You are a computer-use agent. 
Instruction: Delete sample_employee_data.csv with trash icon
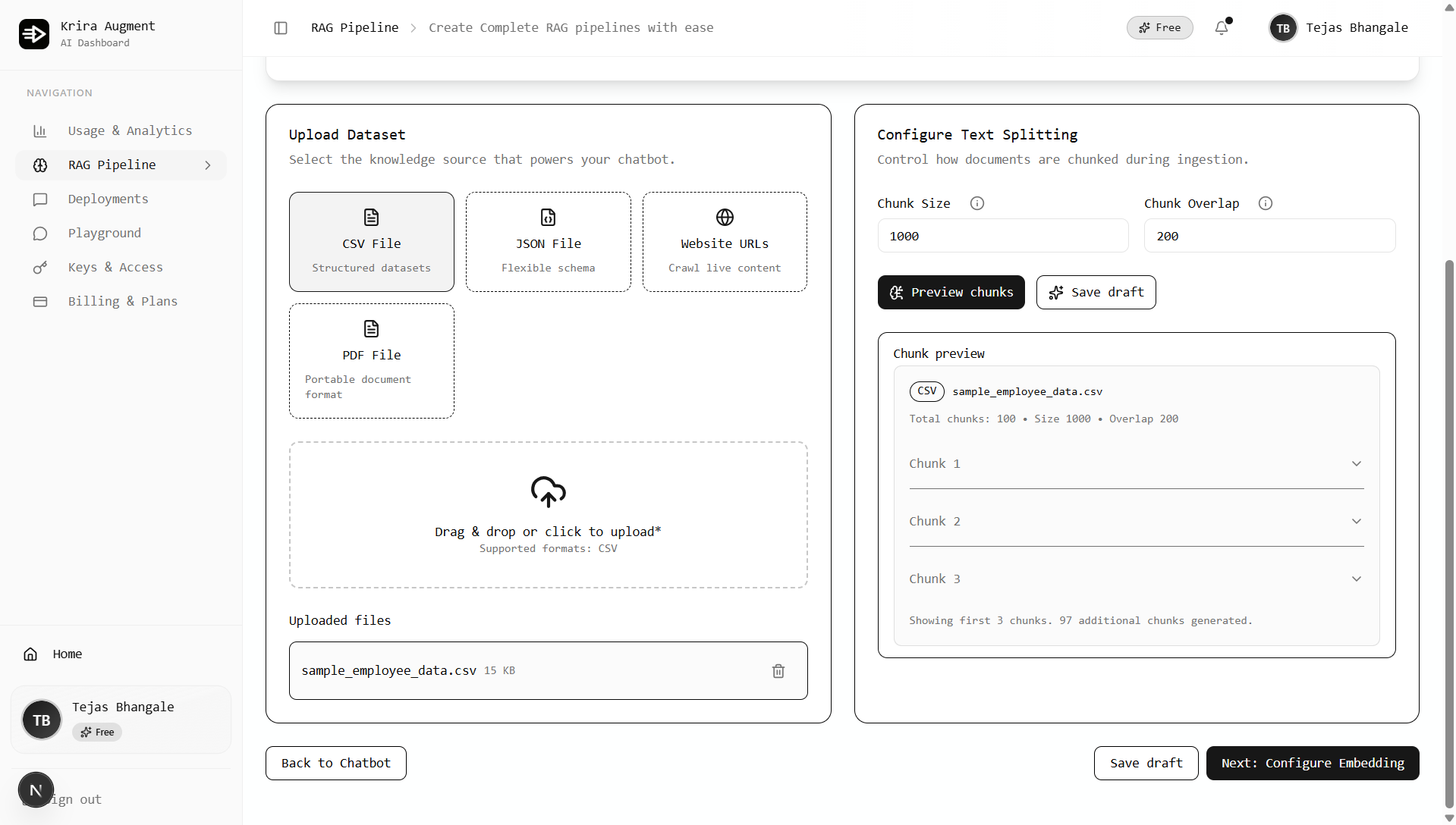pos(778,671)
